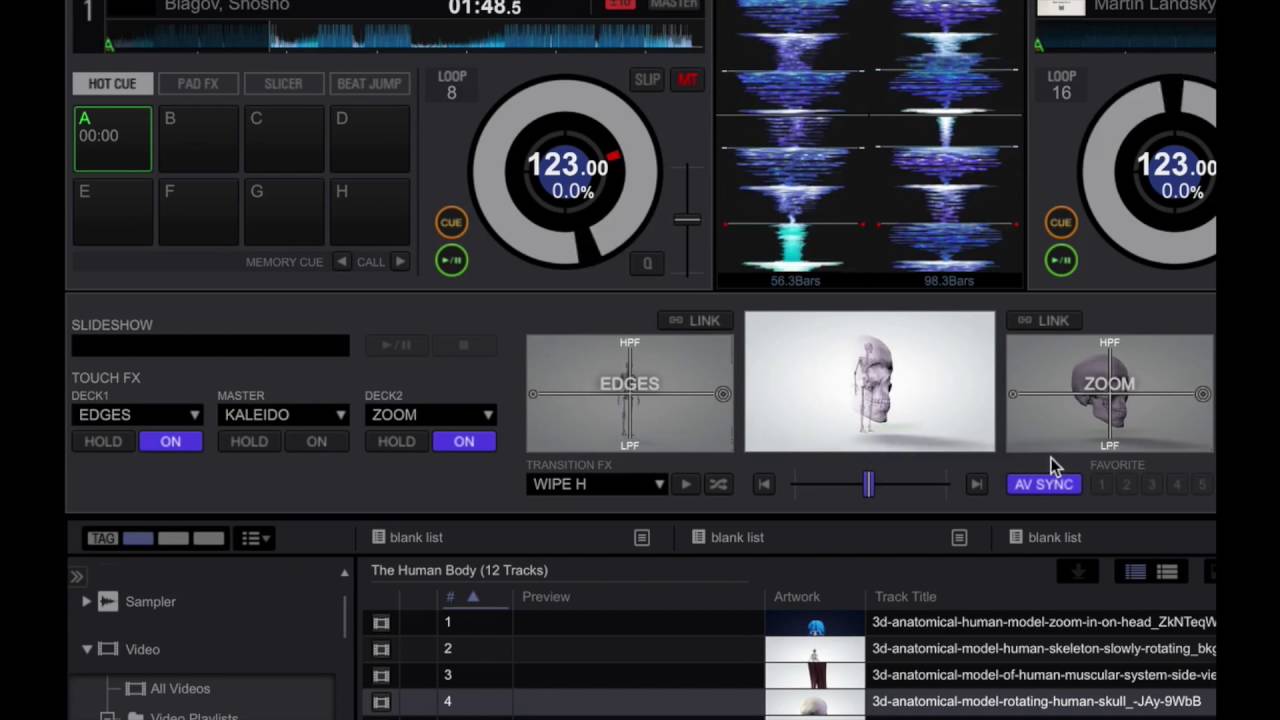Toggle play/pause on deck 2
Screen dimensions: 1280x720
coord(1061,261)
